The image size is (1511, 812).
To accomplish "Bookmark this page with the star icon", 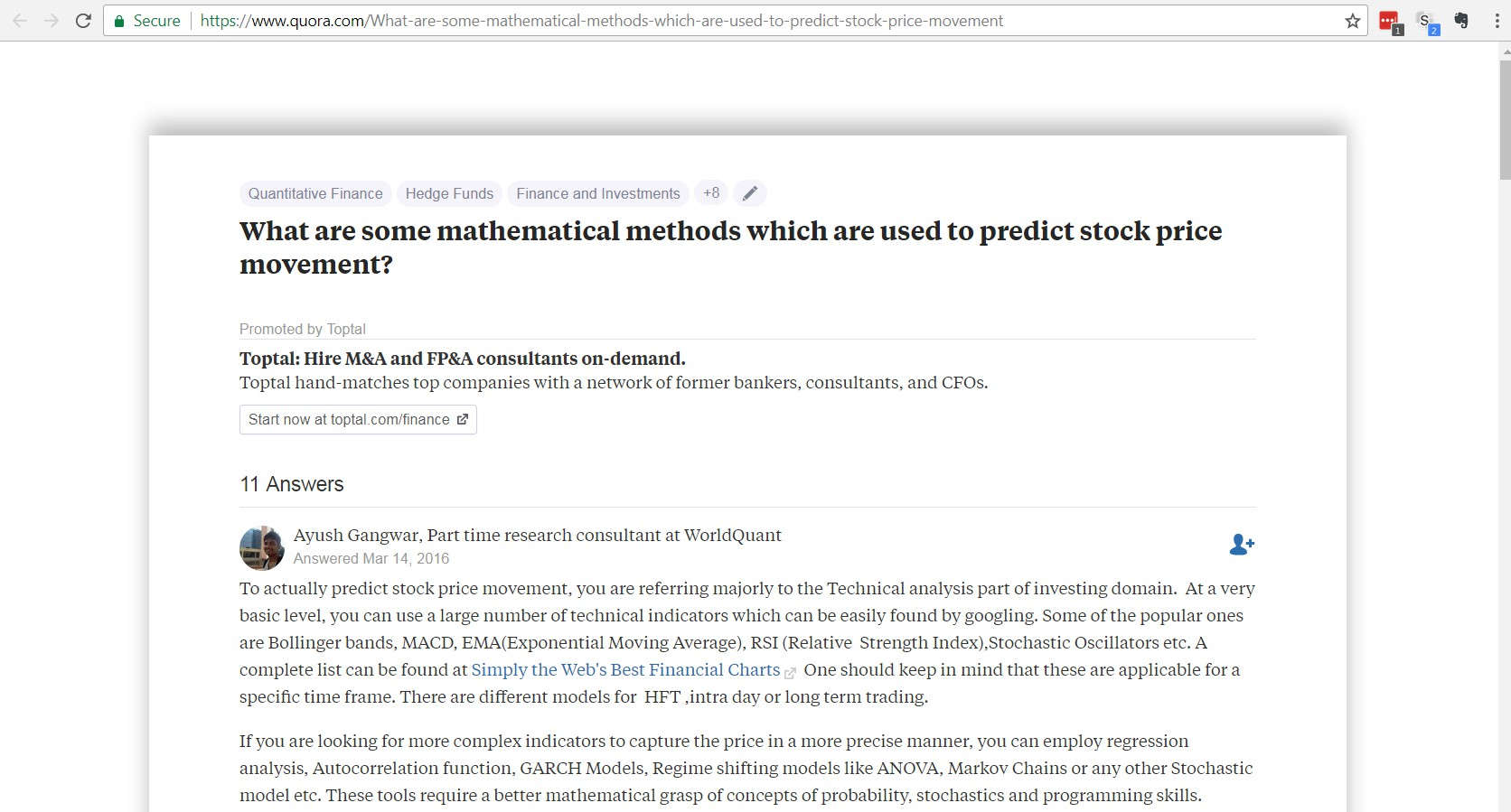I will (x=1352, y=21).
